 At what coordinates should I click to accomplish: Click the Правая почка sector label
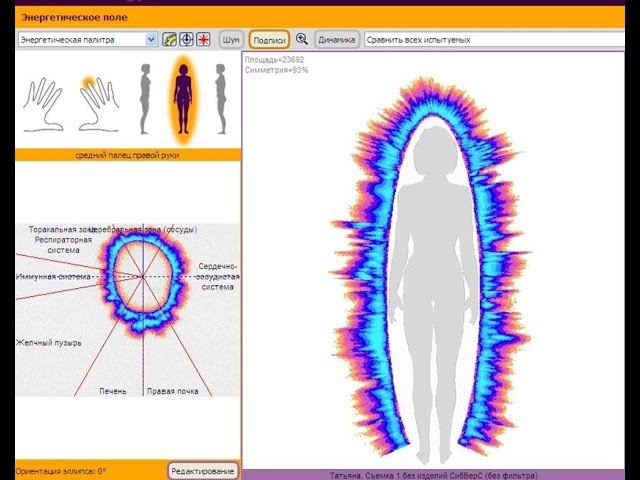[x=173, y=391]
